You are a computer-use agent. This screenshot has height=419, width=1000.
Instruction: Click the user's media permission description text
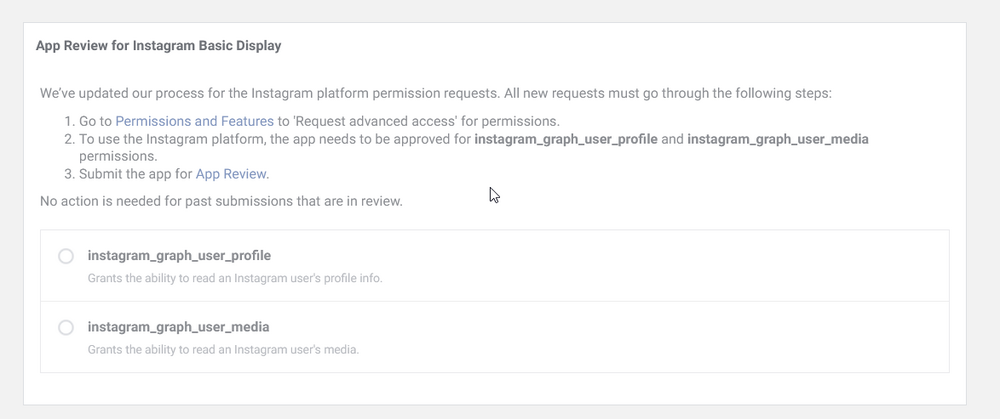(223, 350)
